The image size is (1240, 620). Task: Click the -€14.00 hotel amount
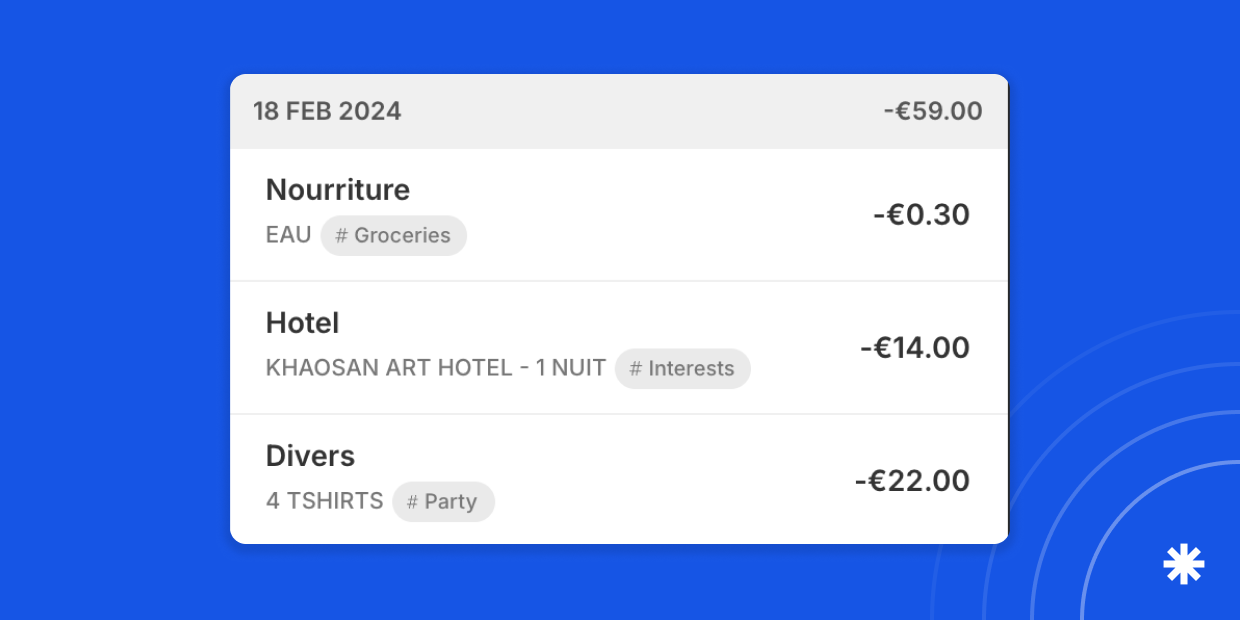tap(915, 348)
